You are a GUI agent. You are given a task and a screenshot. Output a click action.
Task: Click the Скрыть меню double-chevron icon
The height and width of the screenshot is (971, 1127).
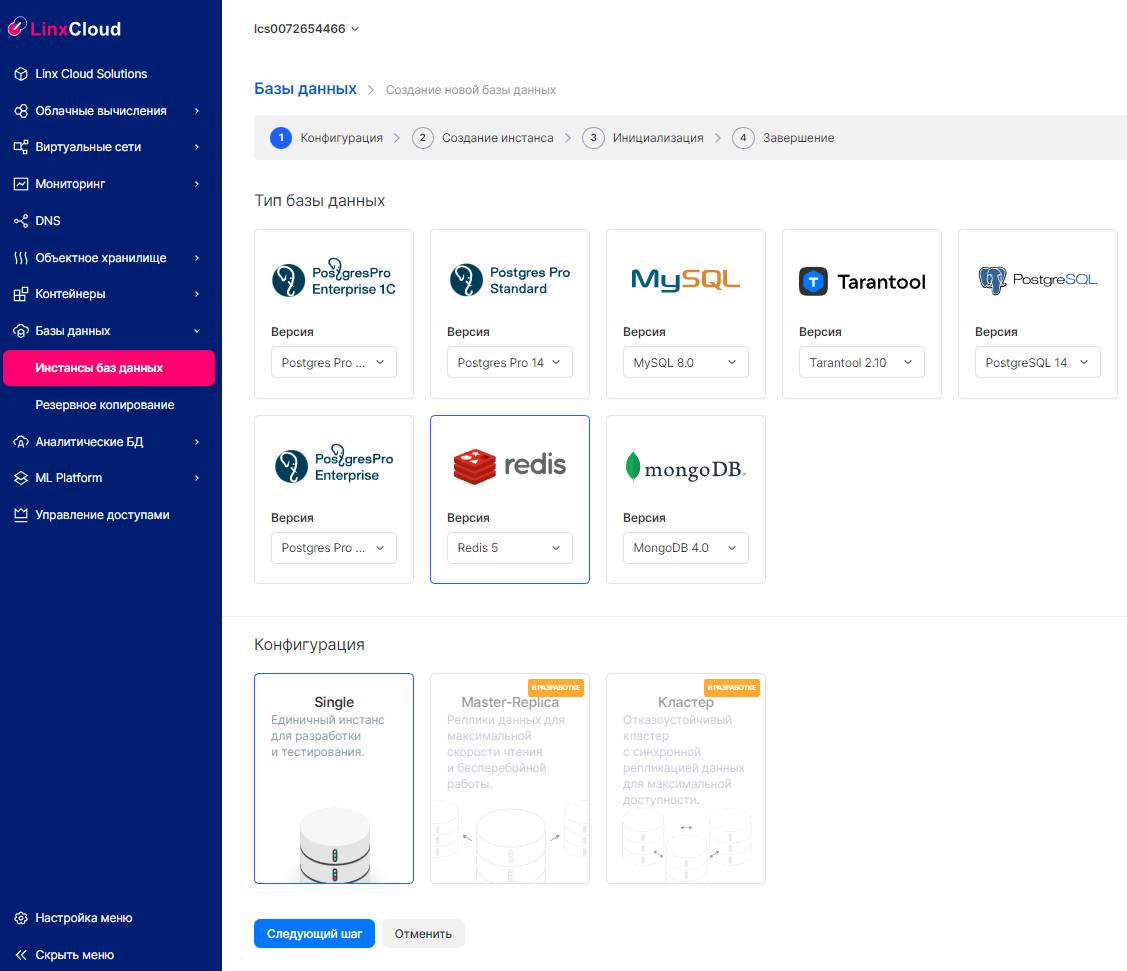point(21,954)
